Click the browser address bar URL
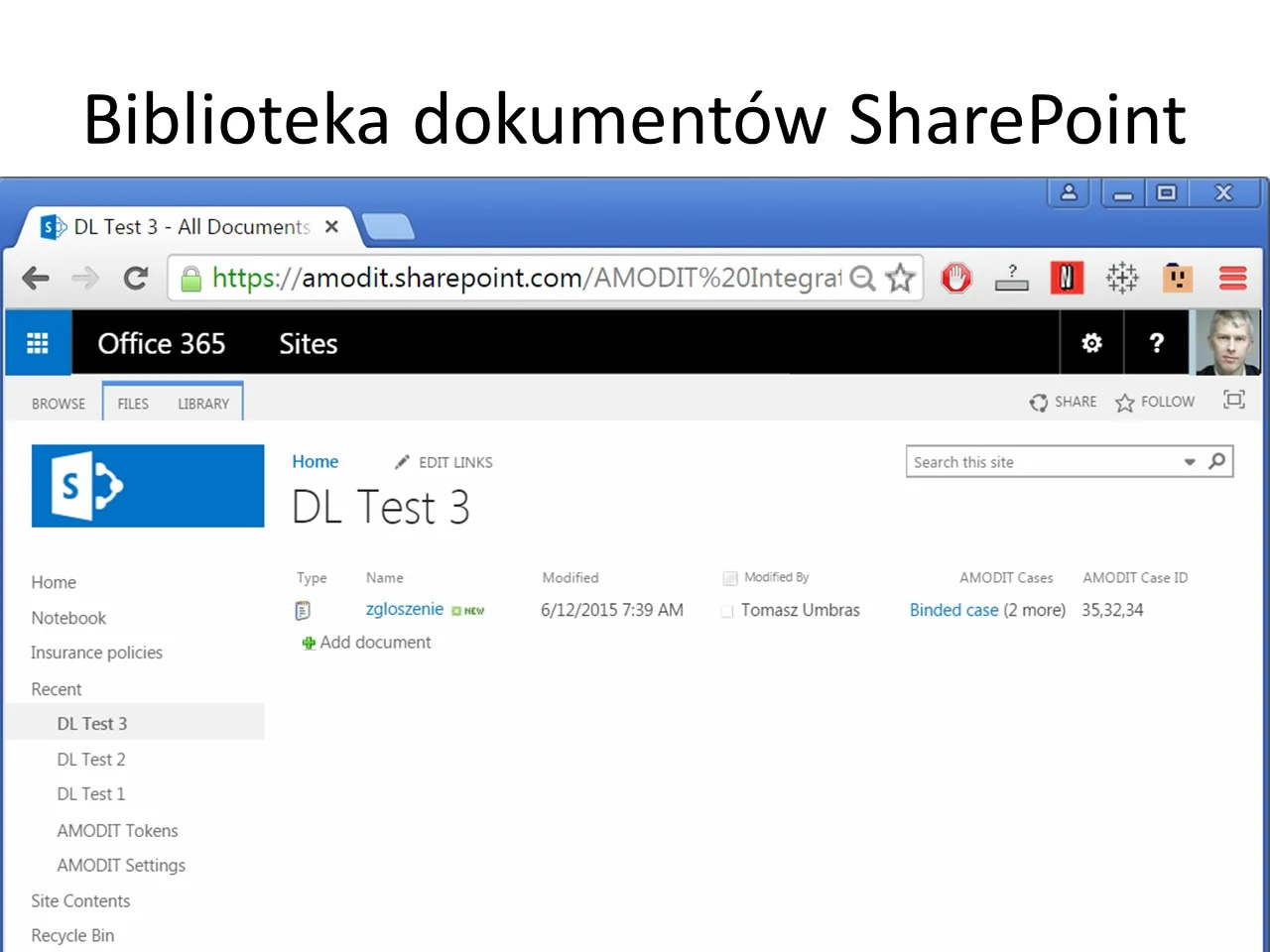This screenshot has width=1270, height=952. pos(526,279)
